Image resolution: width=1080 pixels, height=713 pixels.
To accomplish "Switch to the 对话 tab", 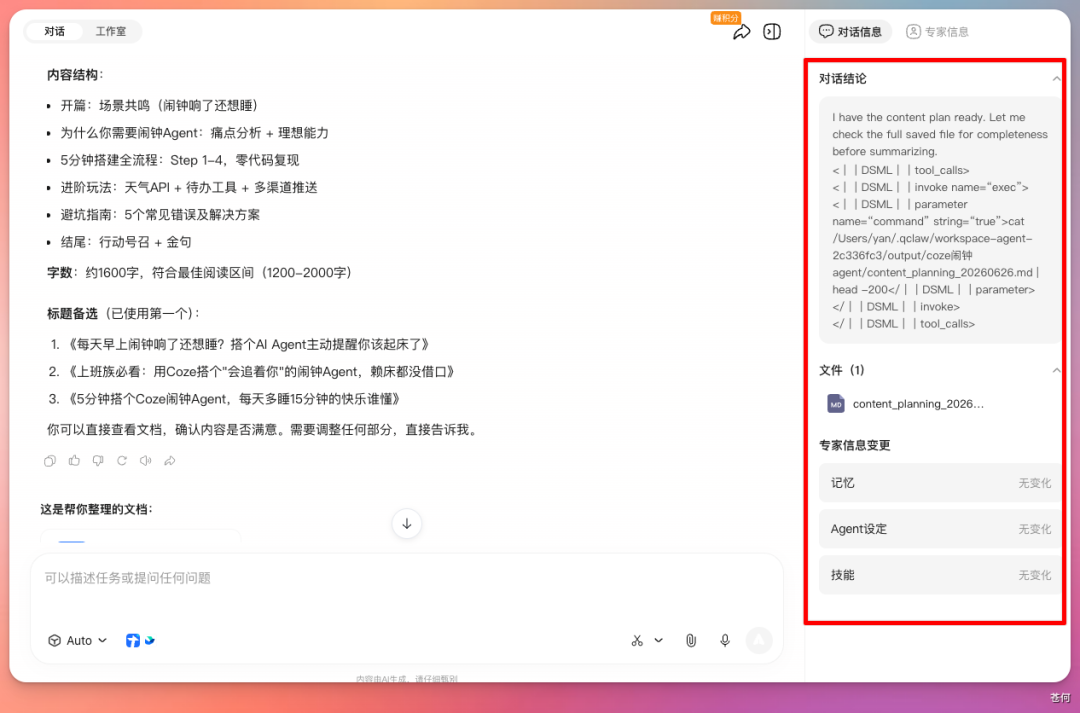I will [54, 32].
